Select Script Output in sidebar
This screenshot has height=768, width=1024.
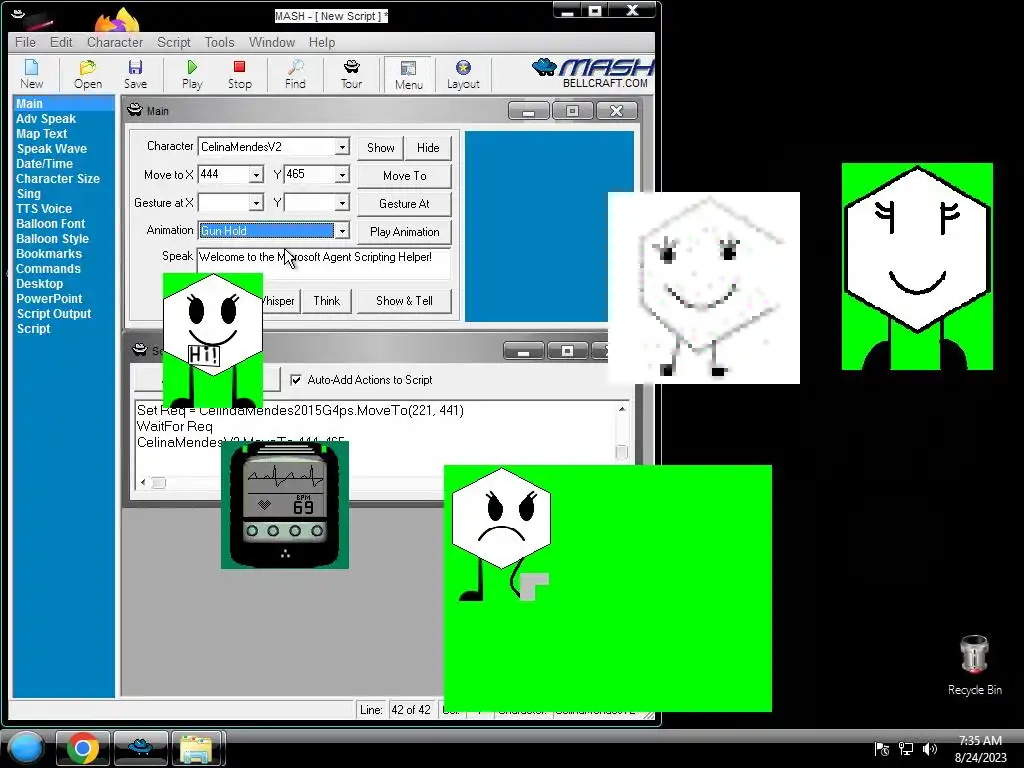(54, 314)
